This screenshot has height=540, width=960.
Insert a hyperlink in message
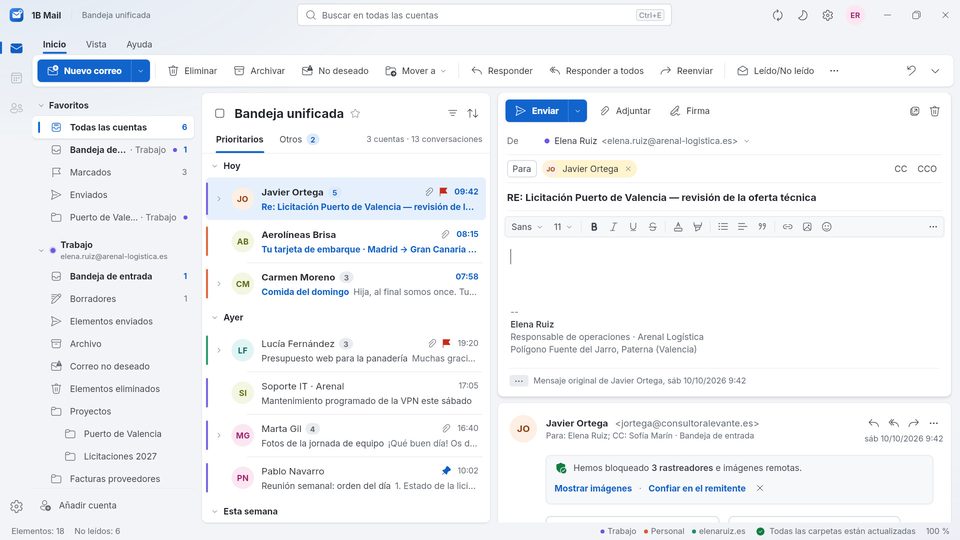(x=787, y=227)
